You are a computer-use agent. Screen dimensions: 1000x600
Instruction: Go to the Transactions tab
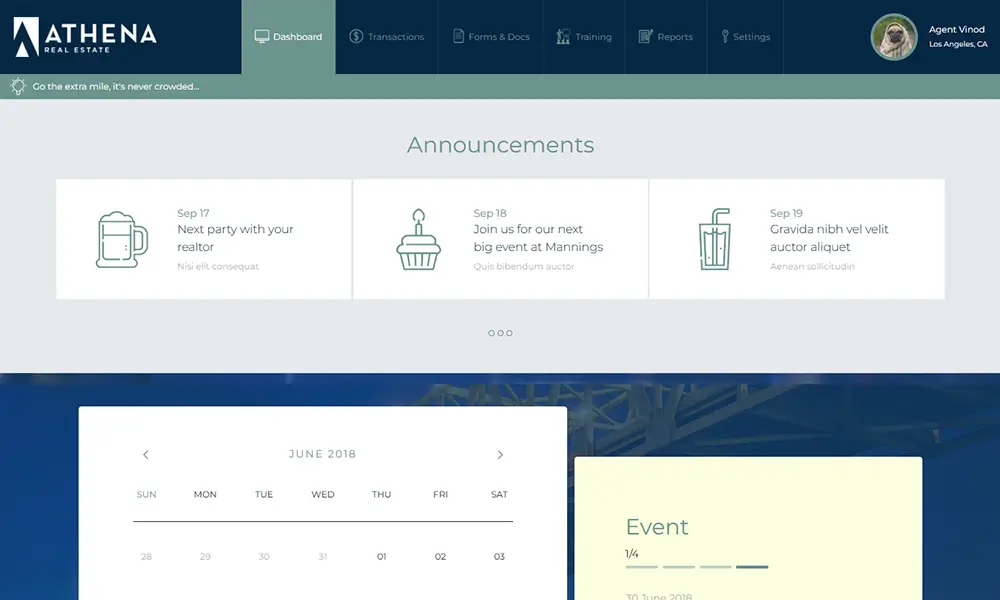(x=386, y=37)
